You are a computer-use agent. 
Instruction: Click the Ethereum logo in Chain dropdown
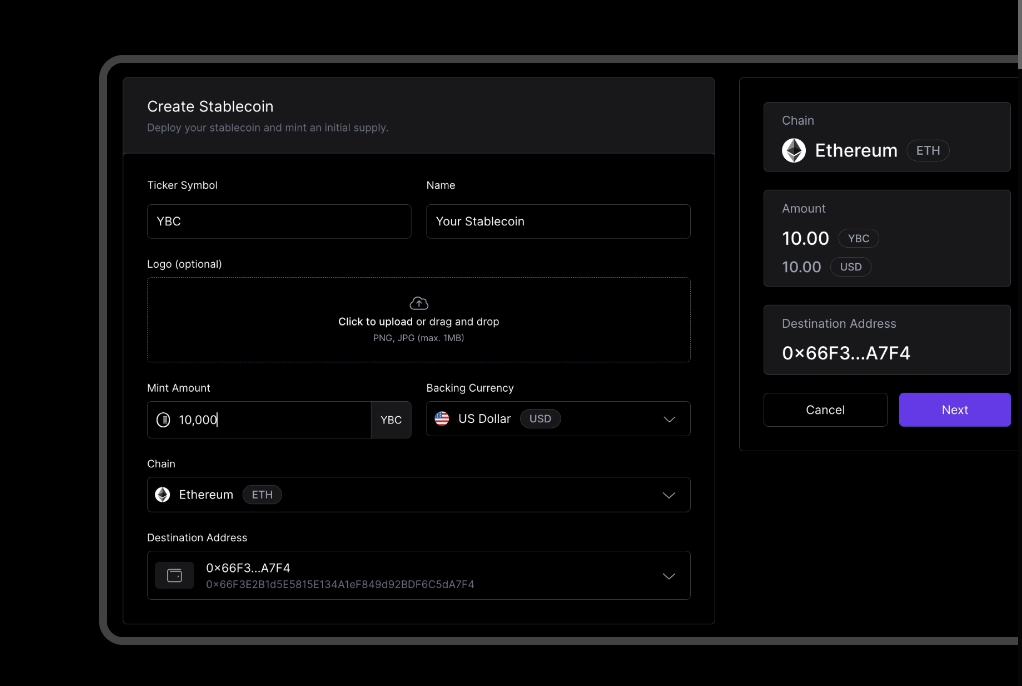(162, 495)
